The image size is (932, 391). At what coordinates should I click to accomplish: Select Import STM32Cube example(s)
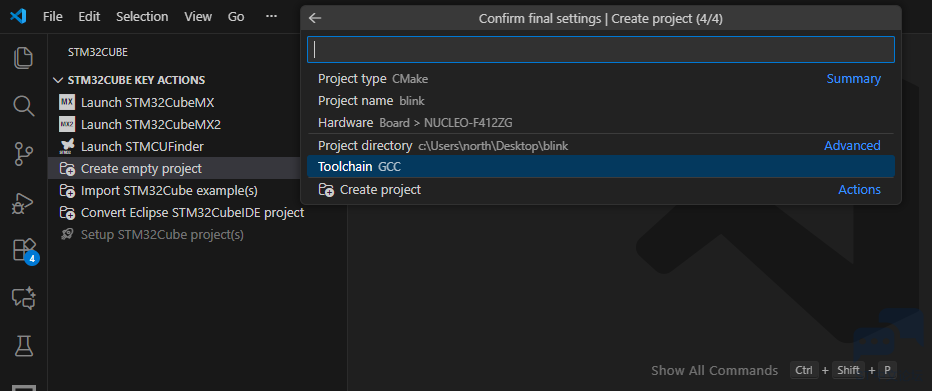(169, 191)
